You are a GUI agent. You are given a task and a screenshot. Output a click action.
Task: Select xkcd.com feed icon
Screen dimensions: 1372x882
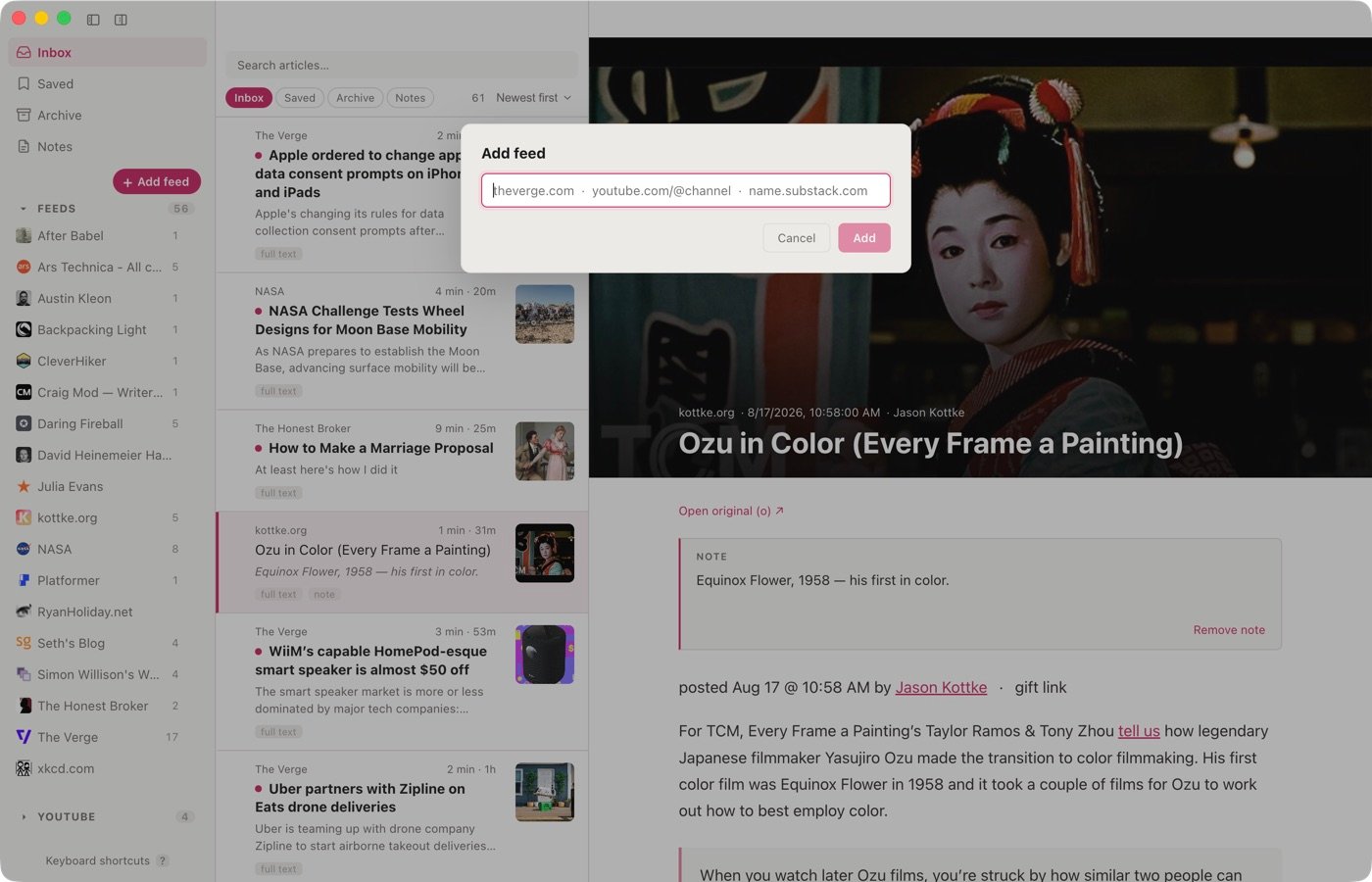coord(24,769)
